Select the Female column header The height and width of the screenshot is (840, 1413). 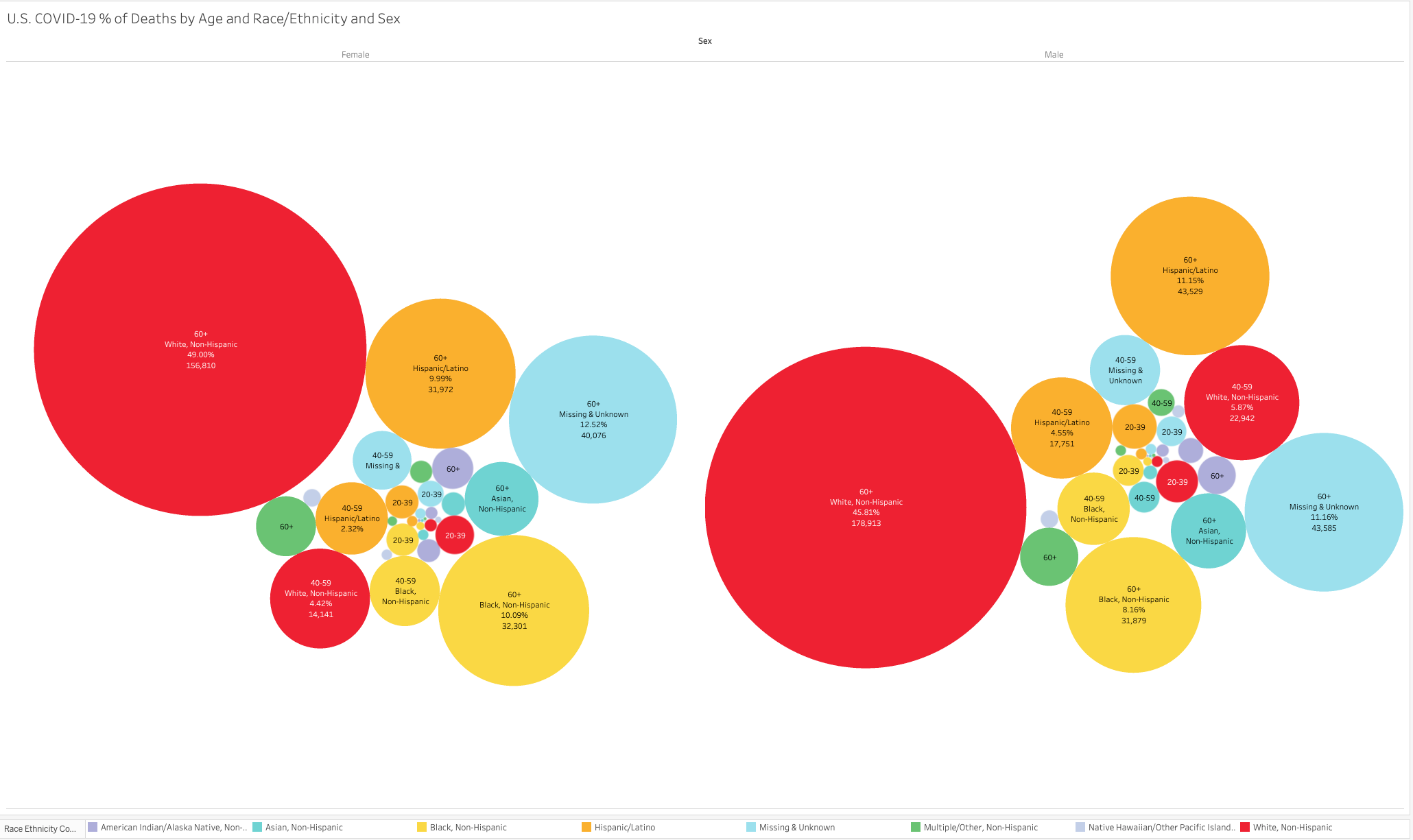coord(355,55)
